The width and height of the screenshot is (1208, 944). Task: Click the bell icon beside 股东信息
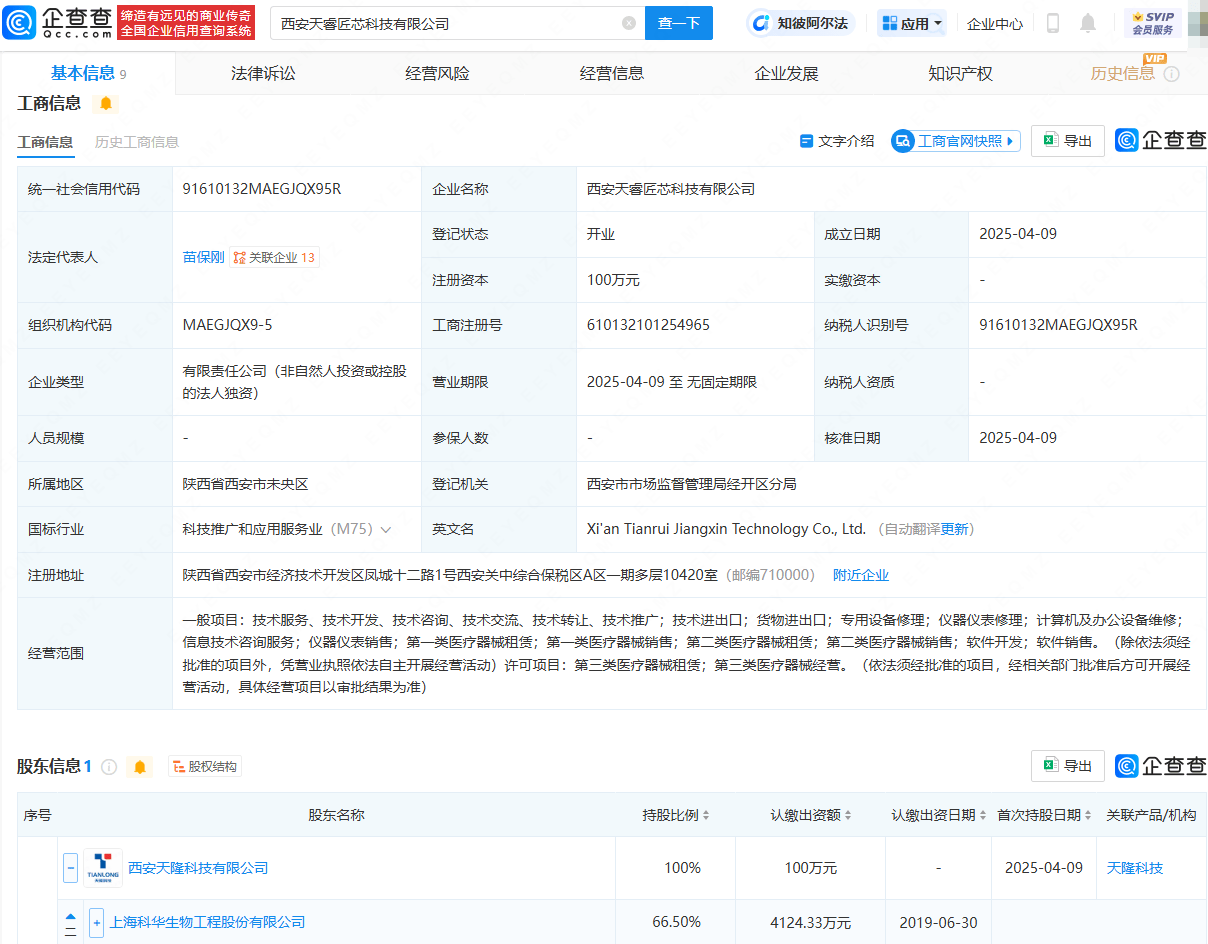140,767
